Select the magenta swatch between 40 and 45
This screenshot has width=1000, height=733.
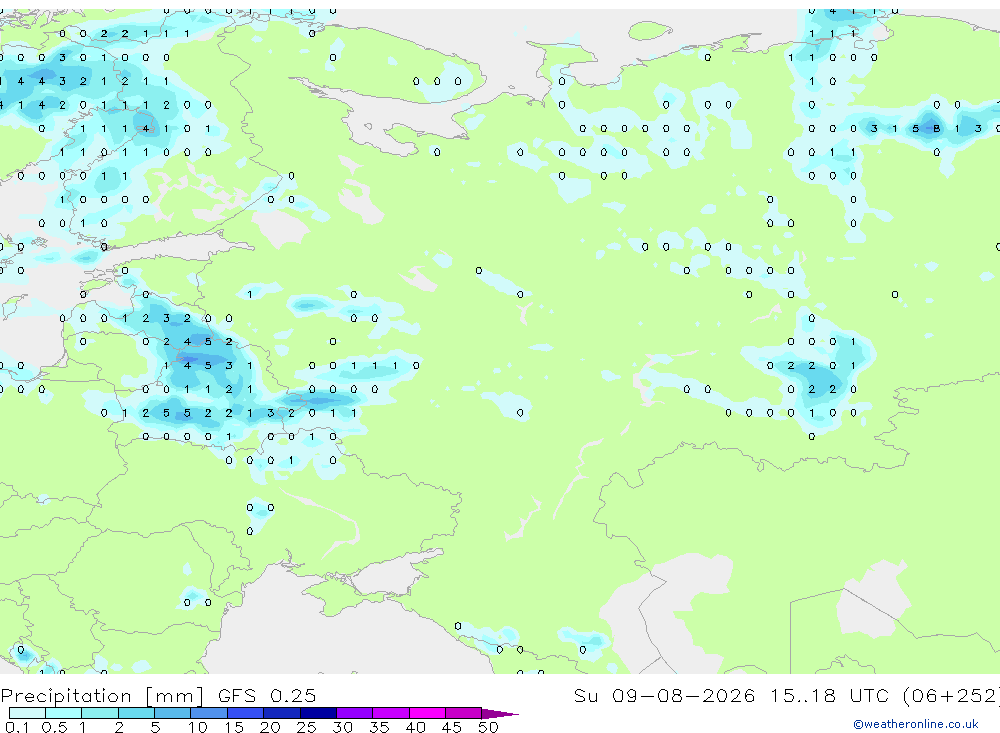[x=427, y=713]
